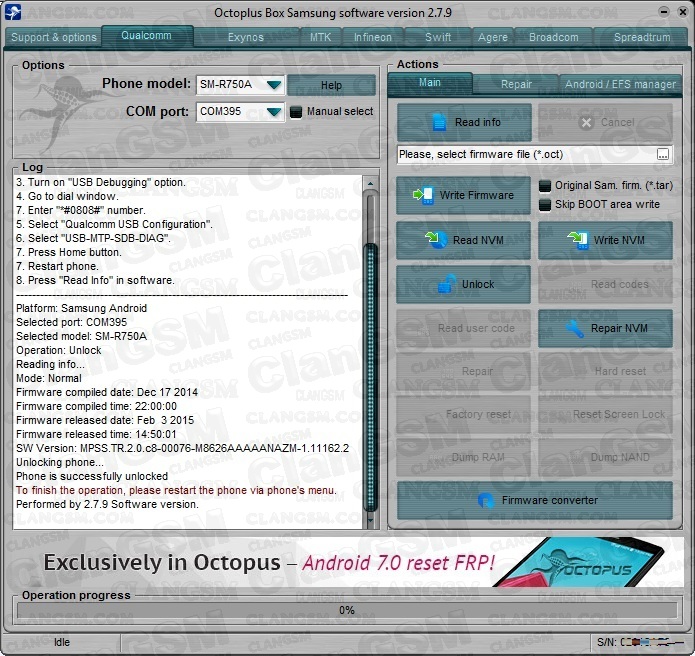Click the Reset Screen Lock button
The height and width of the screenshot is (656, 695).
pyautogui.click(x=605, y=414)
